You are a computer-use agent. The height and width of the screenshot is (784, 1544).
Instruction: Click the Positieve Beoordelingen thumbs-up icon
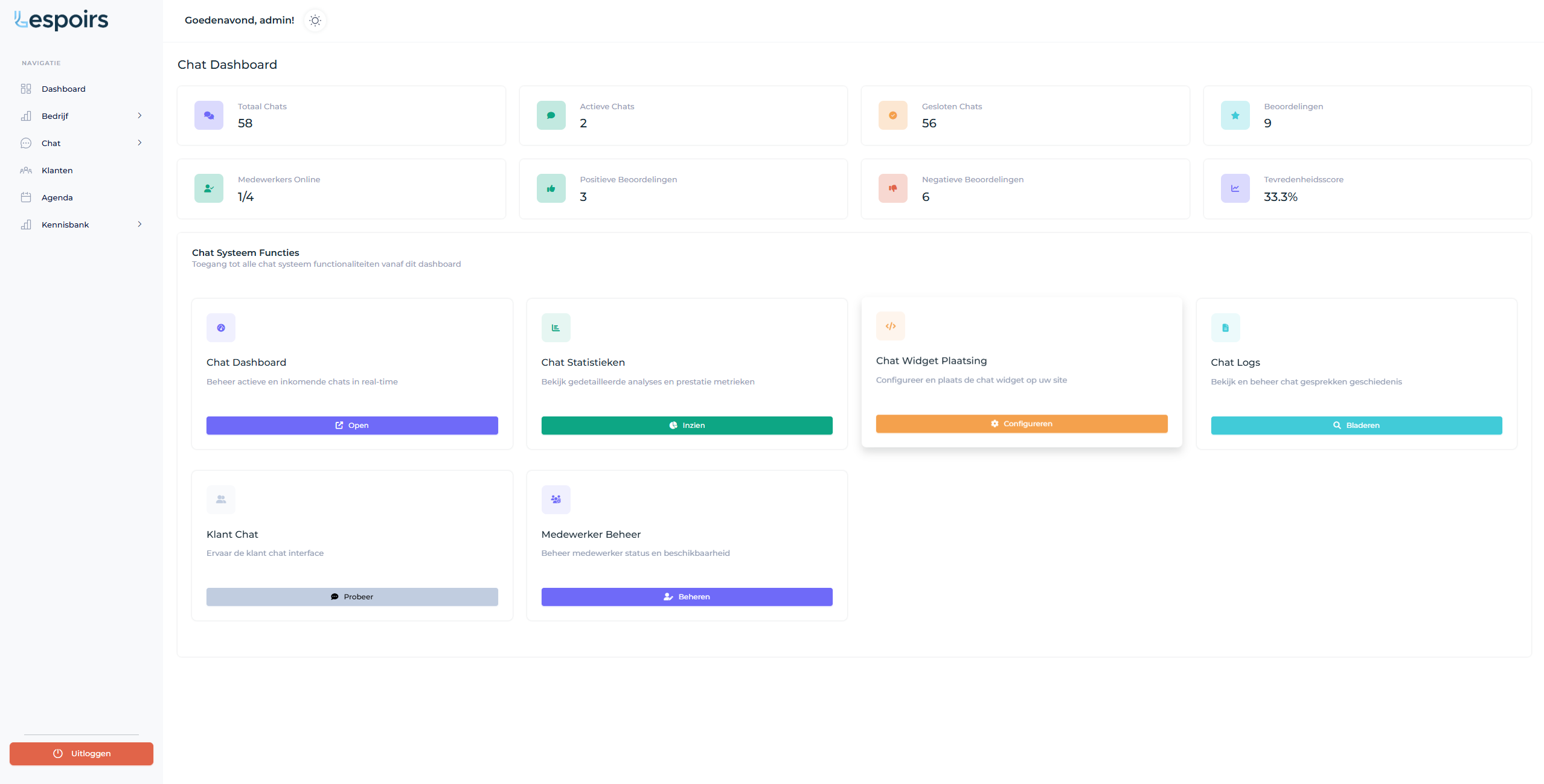(551, 188)
